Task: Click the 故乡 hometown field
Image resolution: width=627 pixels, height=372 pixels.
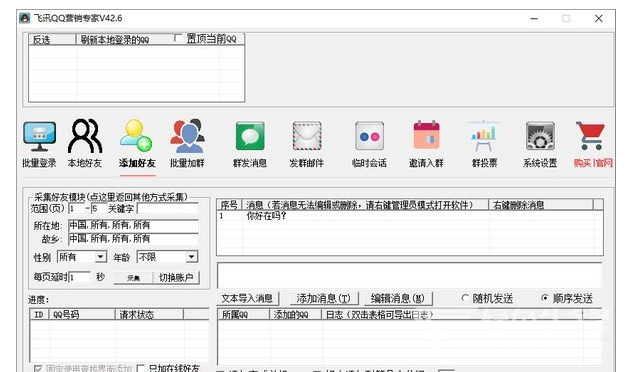Action: pyautogui.click(x=134, y=239)
